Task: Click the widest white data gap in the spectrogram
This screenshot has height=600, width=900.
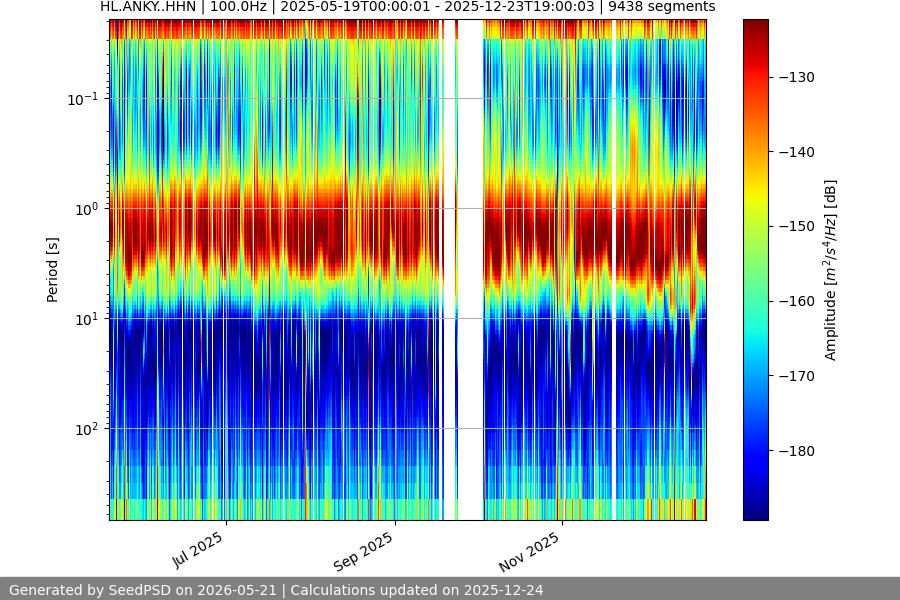Action: tap(470, 270)
